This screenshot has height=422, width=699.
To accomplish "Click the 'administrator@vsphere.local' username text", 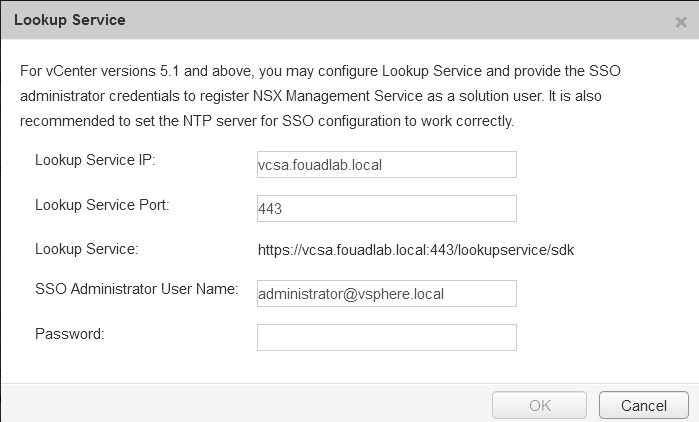I will point(350,294).
